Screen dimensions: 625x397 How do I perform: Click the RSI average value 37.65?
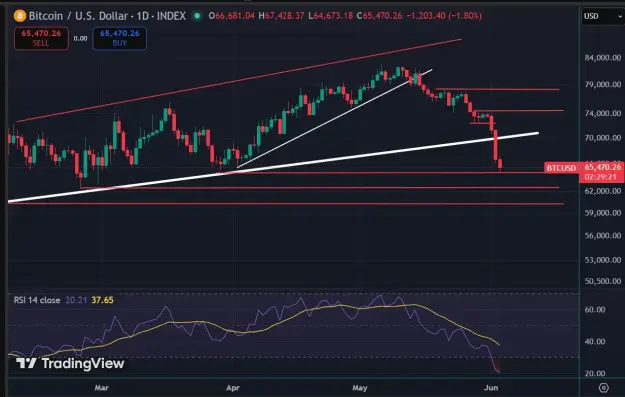coord(102,300)
